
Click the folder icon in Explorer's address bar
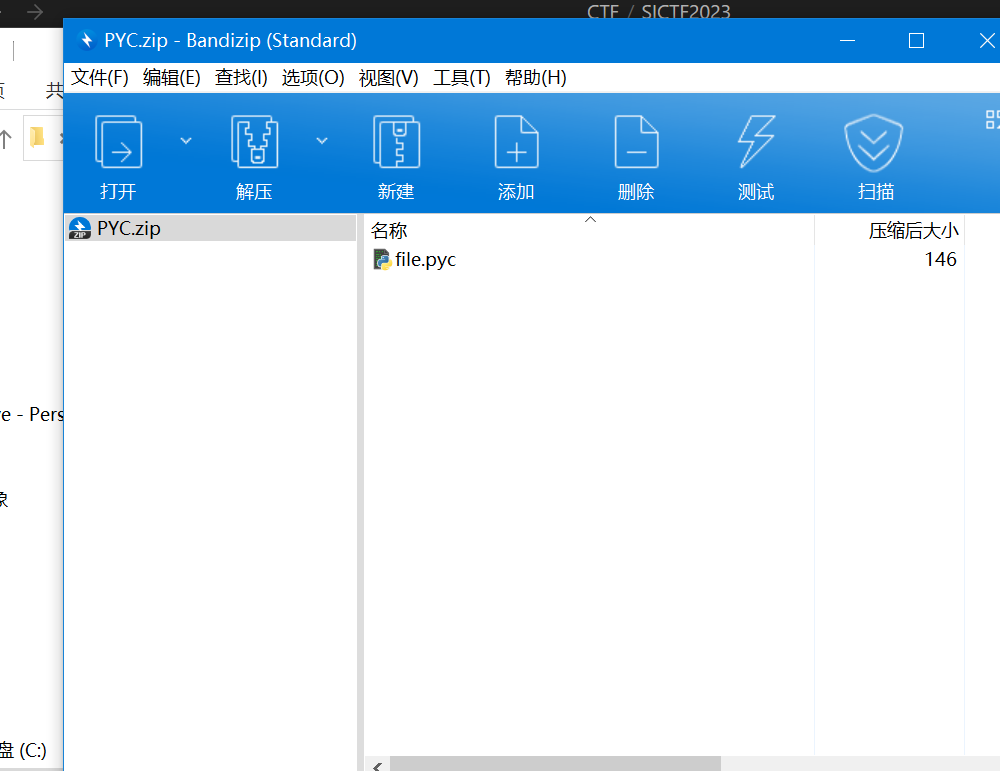tap(37, 137)
